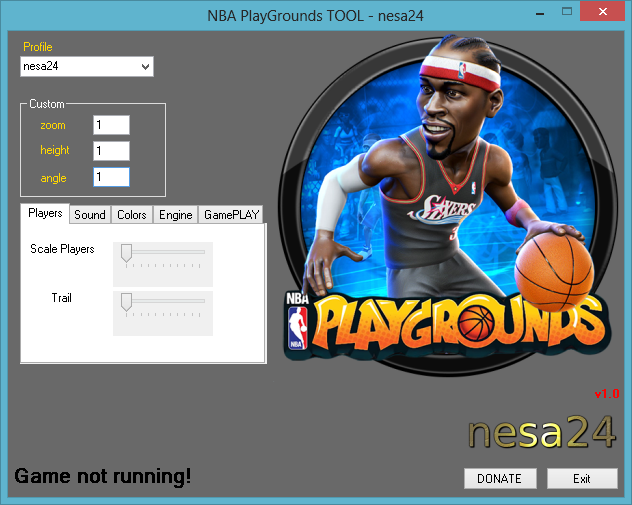632x505 pixels.
Task: Click the yellow 'zoom' label
Action: tap(53, 125)
